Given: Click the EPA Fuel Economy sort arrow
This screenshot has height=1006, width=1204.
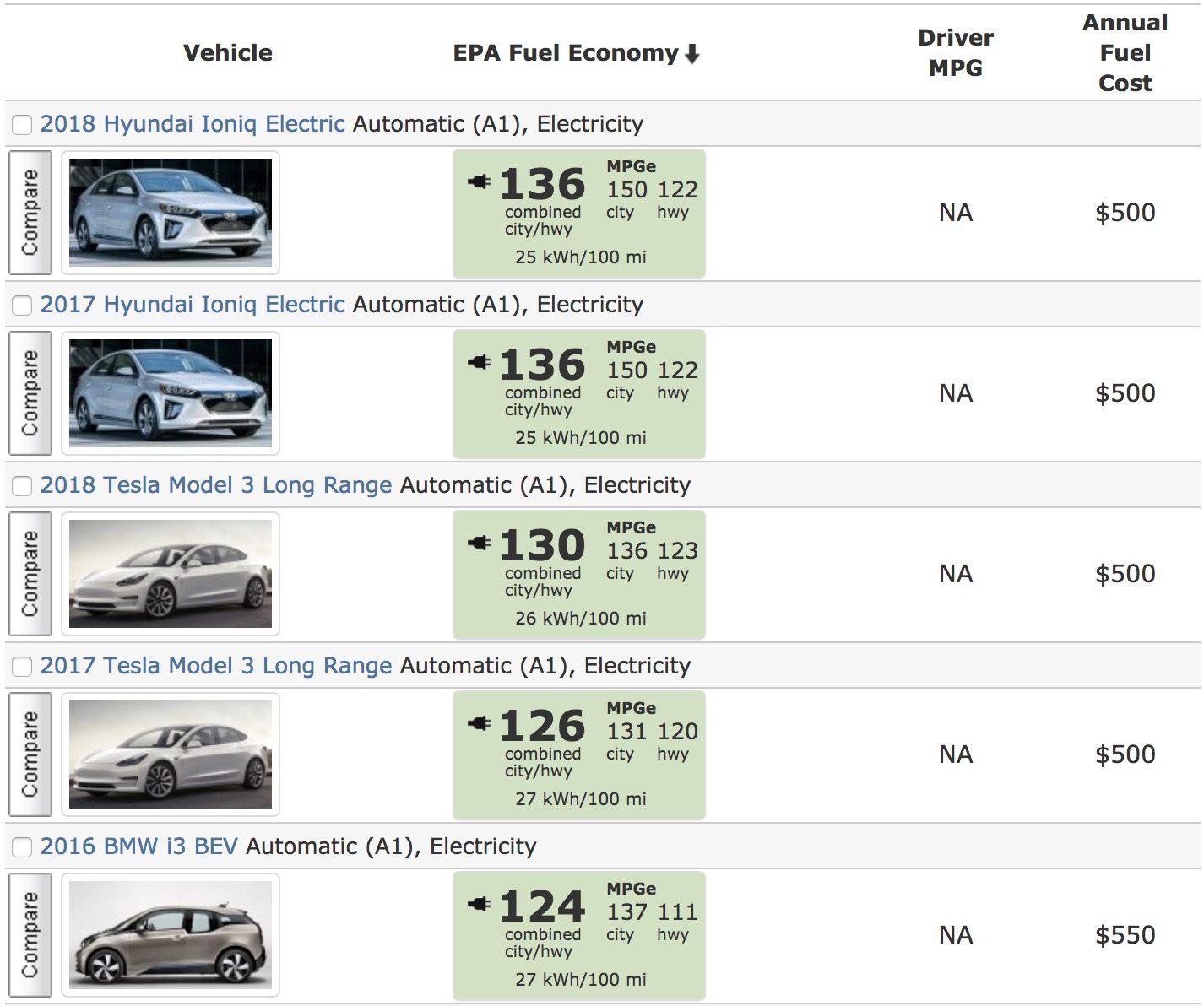Looking at the screenshot, I should 692,55.
